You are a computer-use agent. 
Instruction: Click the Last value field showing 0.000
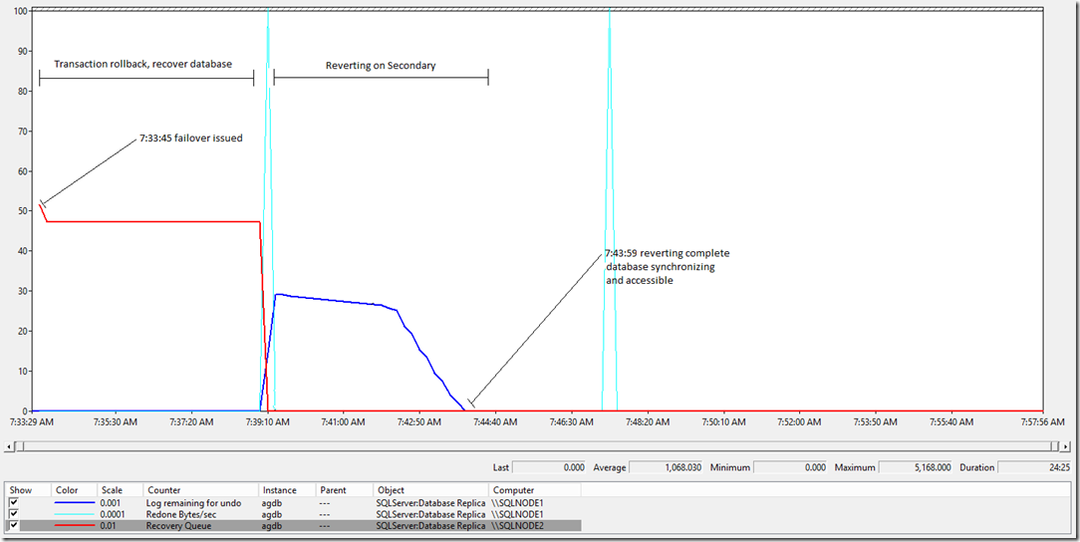550,467
